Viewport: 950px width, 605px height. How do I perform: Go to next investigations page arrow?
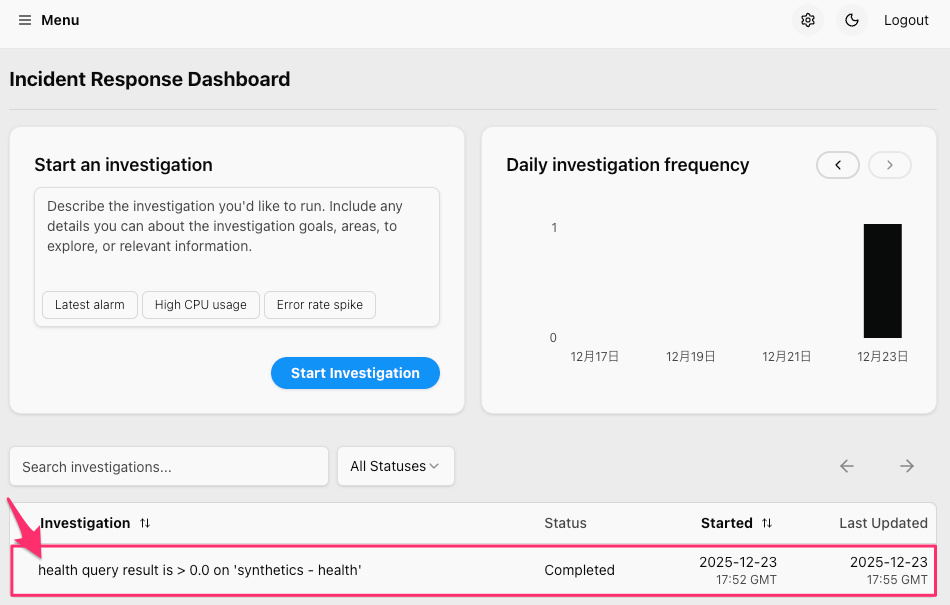coord(907,466)
